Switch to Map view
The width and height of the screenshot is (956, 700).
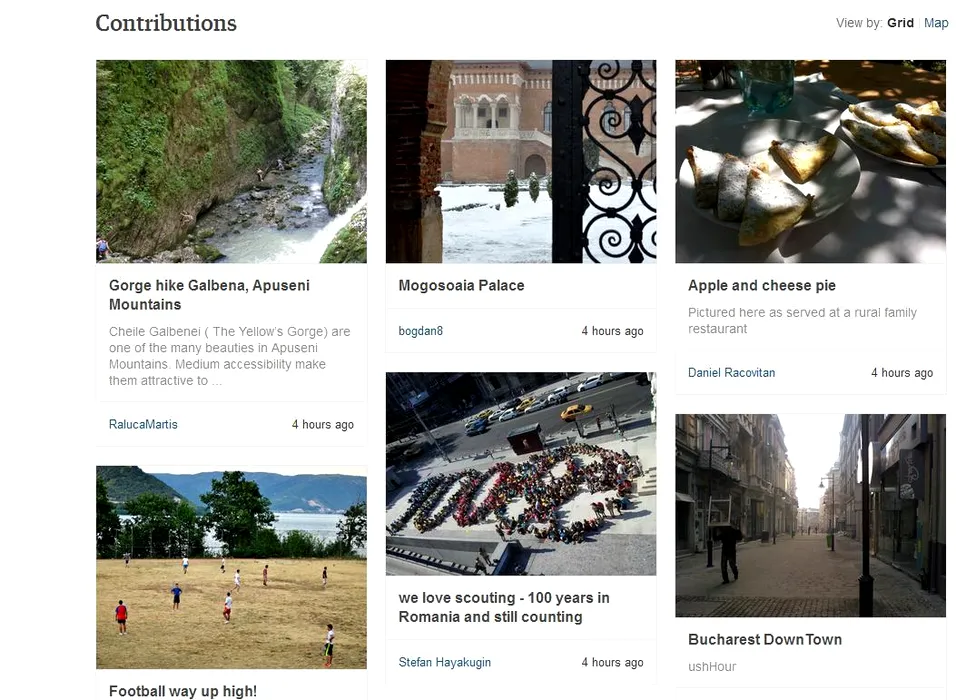(936, 23)
